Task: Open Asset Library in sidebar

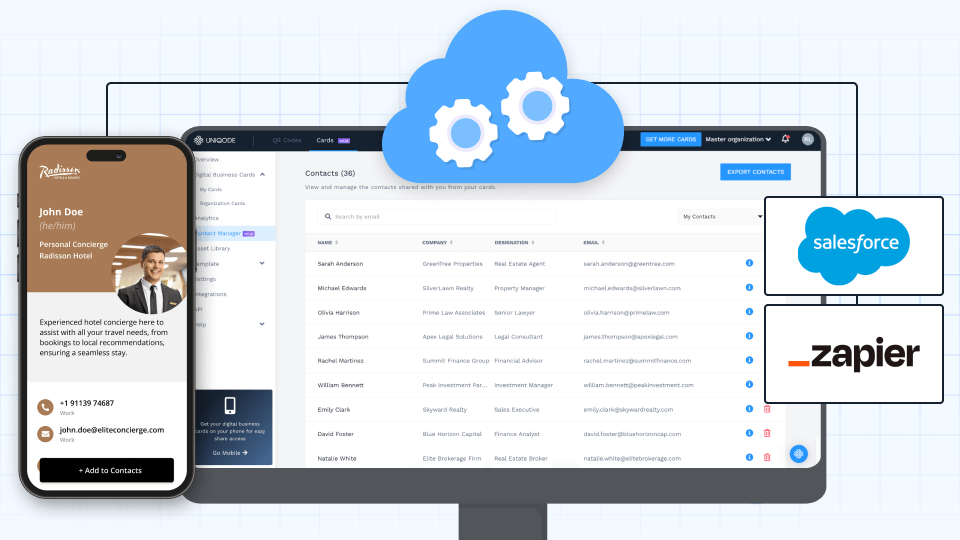Action: pyautogui.click(x=212, y=249)
